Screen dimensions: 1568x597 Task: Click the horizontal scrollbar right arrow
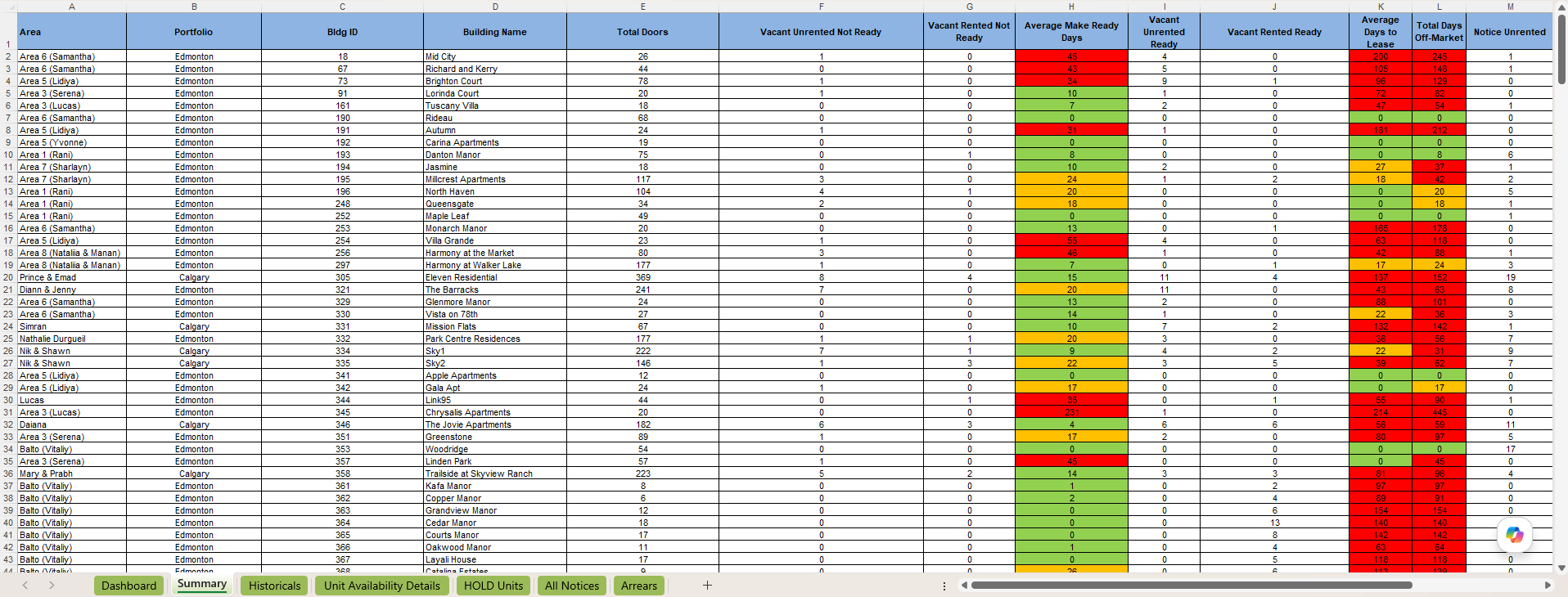coord(1548,586)
